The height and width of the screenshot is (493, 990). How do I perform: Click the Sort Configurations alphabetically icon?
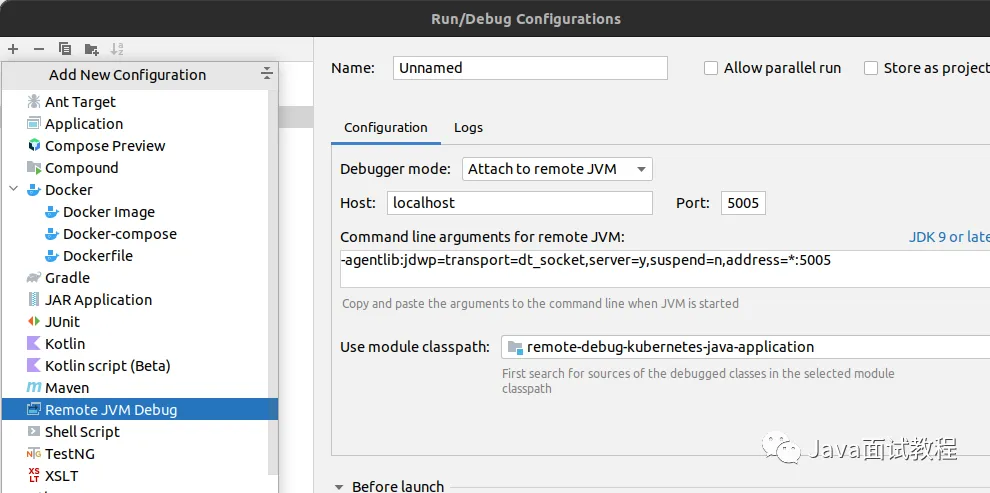coord(117,48)
